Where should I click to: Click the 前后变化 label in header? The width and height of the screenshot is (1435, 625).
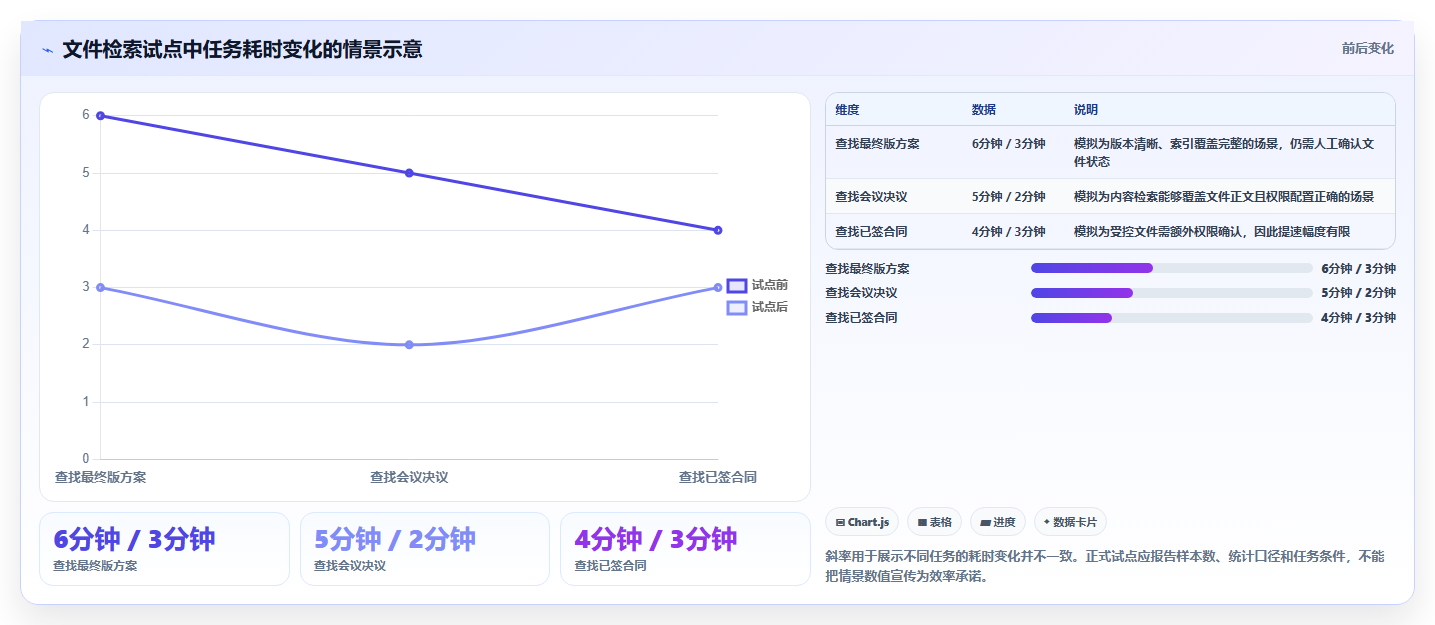[x=1367, y=49]
